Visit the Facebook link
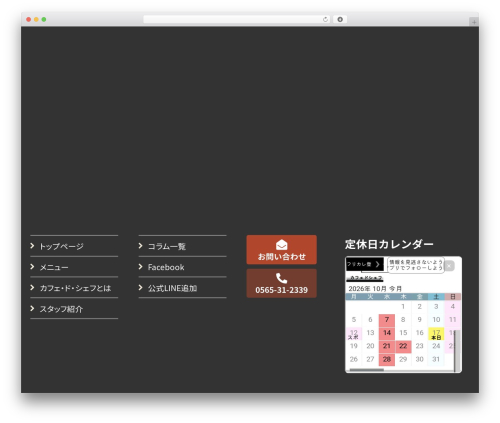 [x=166, y=267]
